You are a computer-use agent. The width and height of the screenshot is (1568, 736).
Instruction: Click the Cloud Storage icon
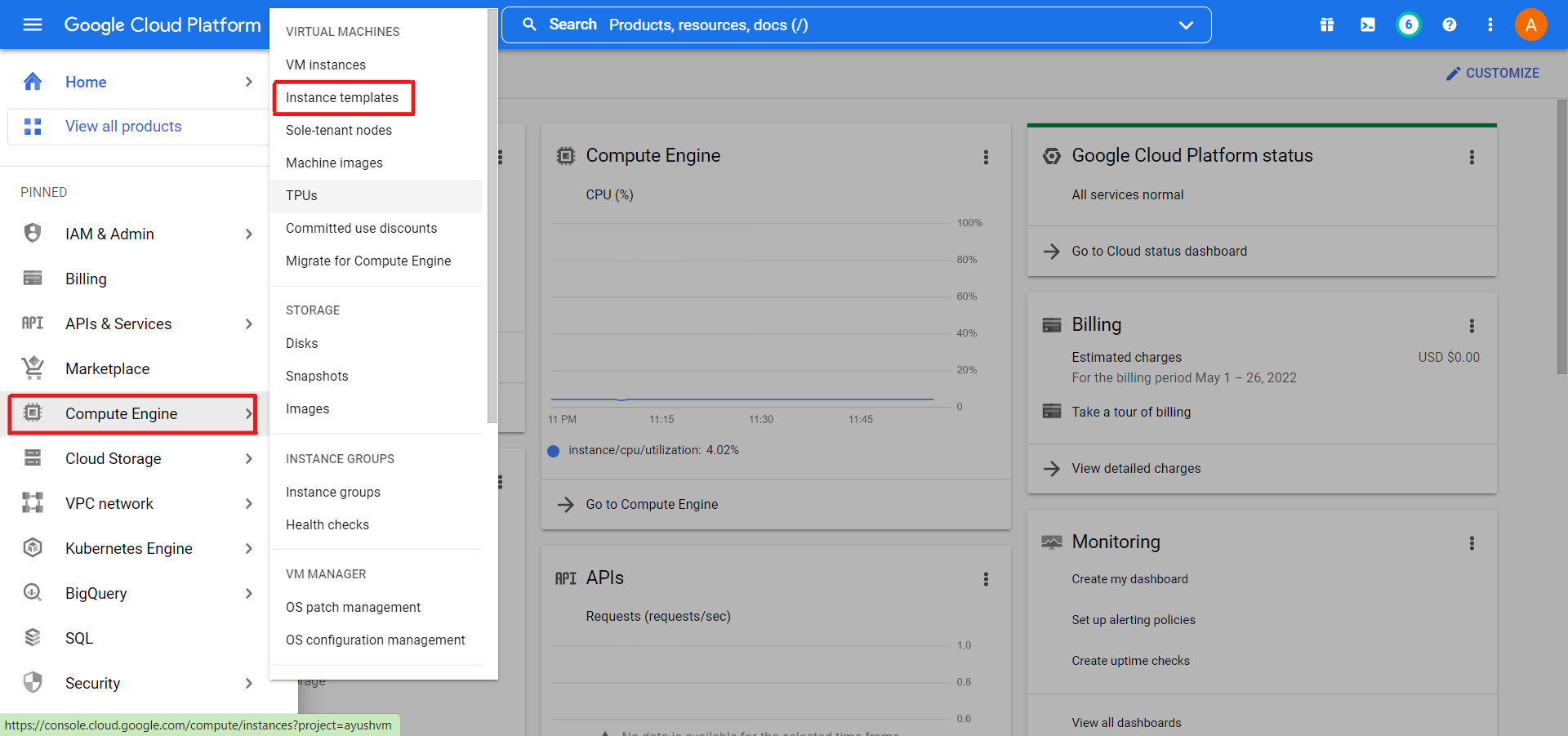point(33,458)
